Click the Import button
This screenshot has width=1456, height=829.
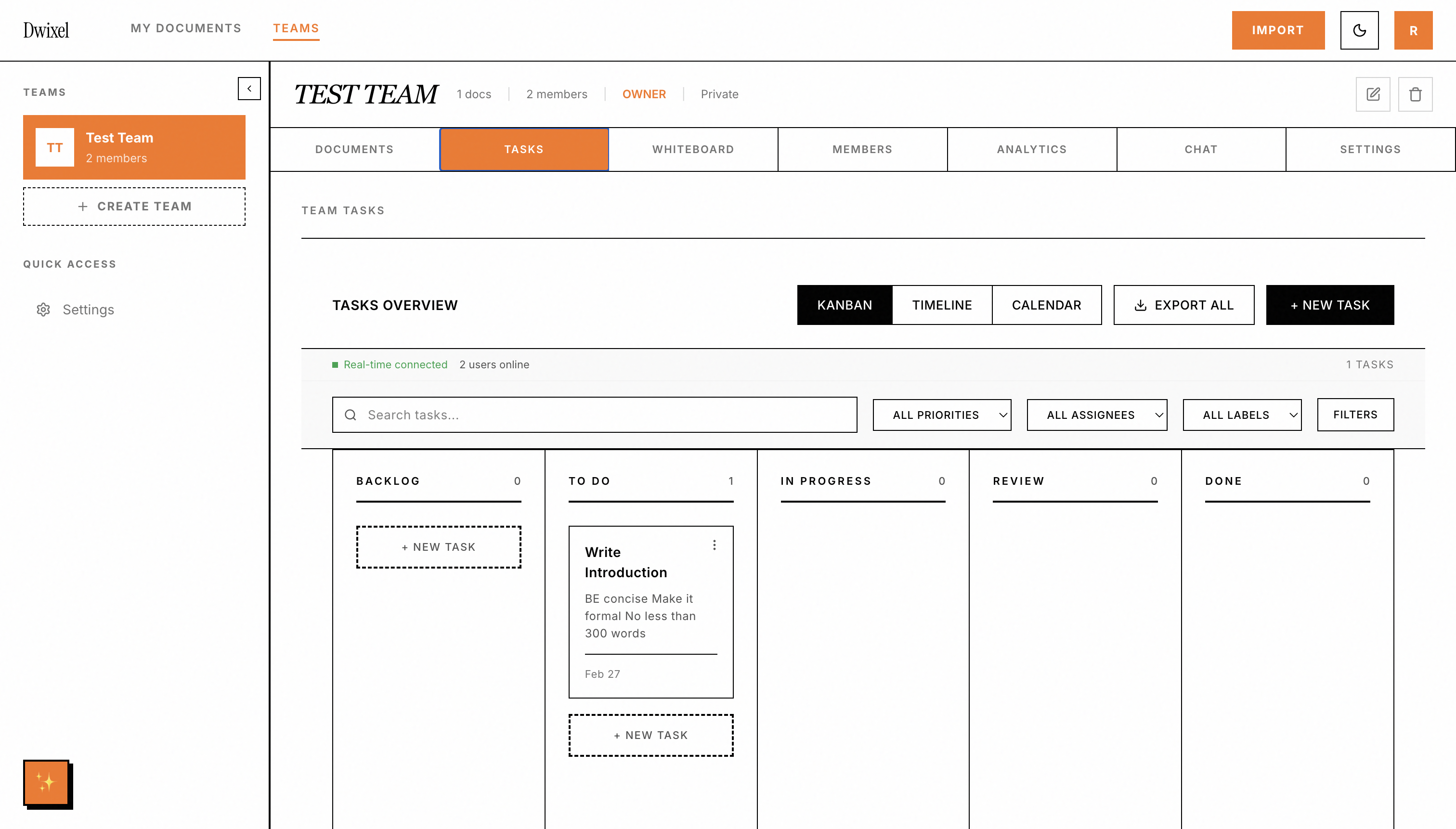1278,30
